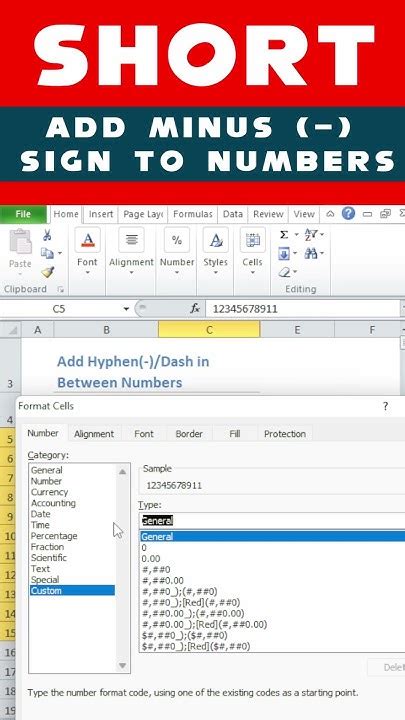Select Scientific in Category list
The height and width of the screenshot is (720, 405).
48,558
